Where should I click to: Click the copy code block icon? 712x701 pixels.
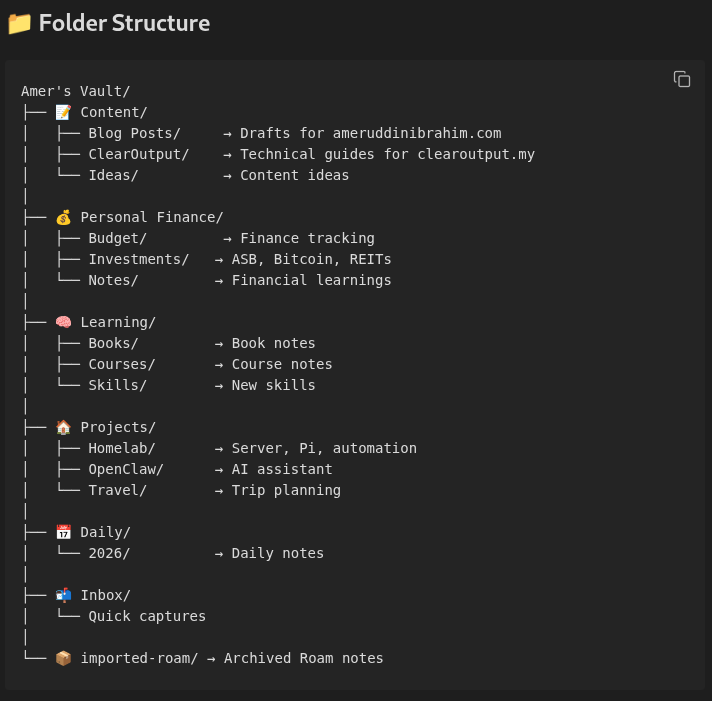[682, 79]
